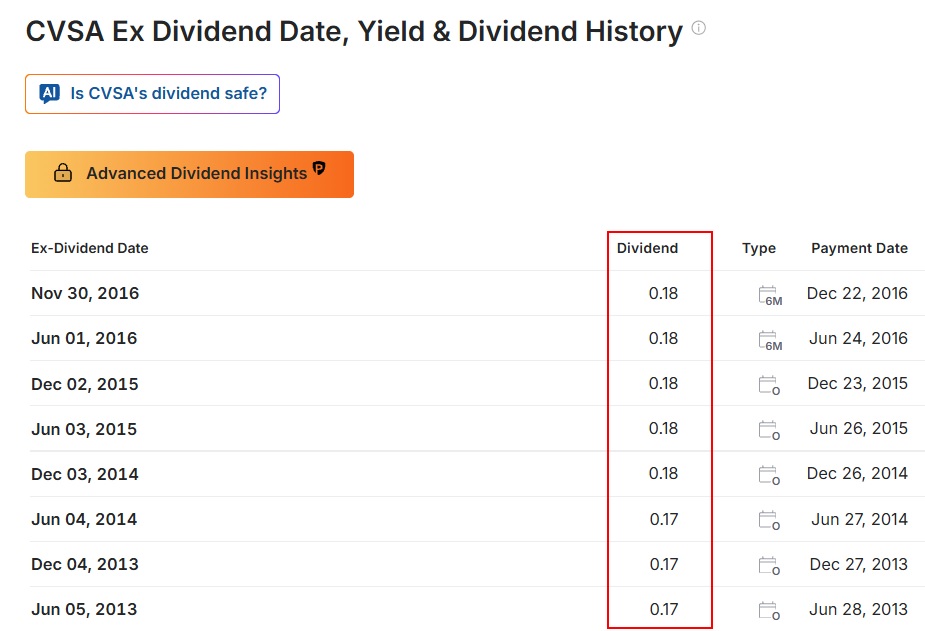Click the calendar type icon for Jun 05, 2013

(769, 610)
